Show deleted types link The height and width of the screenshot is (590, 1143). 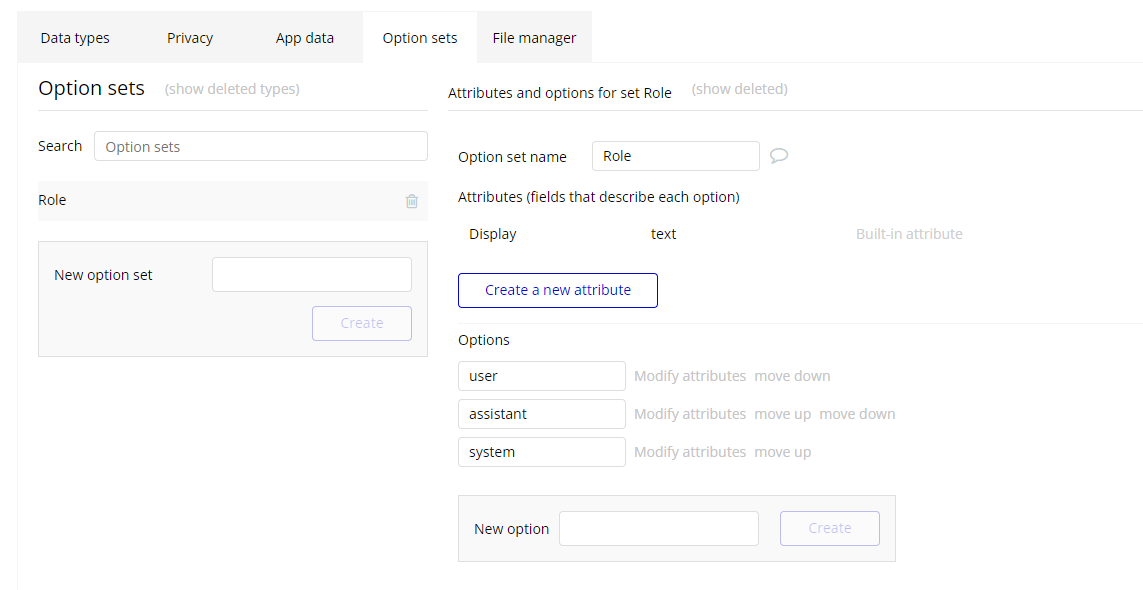pyautogui.click(x=232, y=89)
